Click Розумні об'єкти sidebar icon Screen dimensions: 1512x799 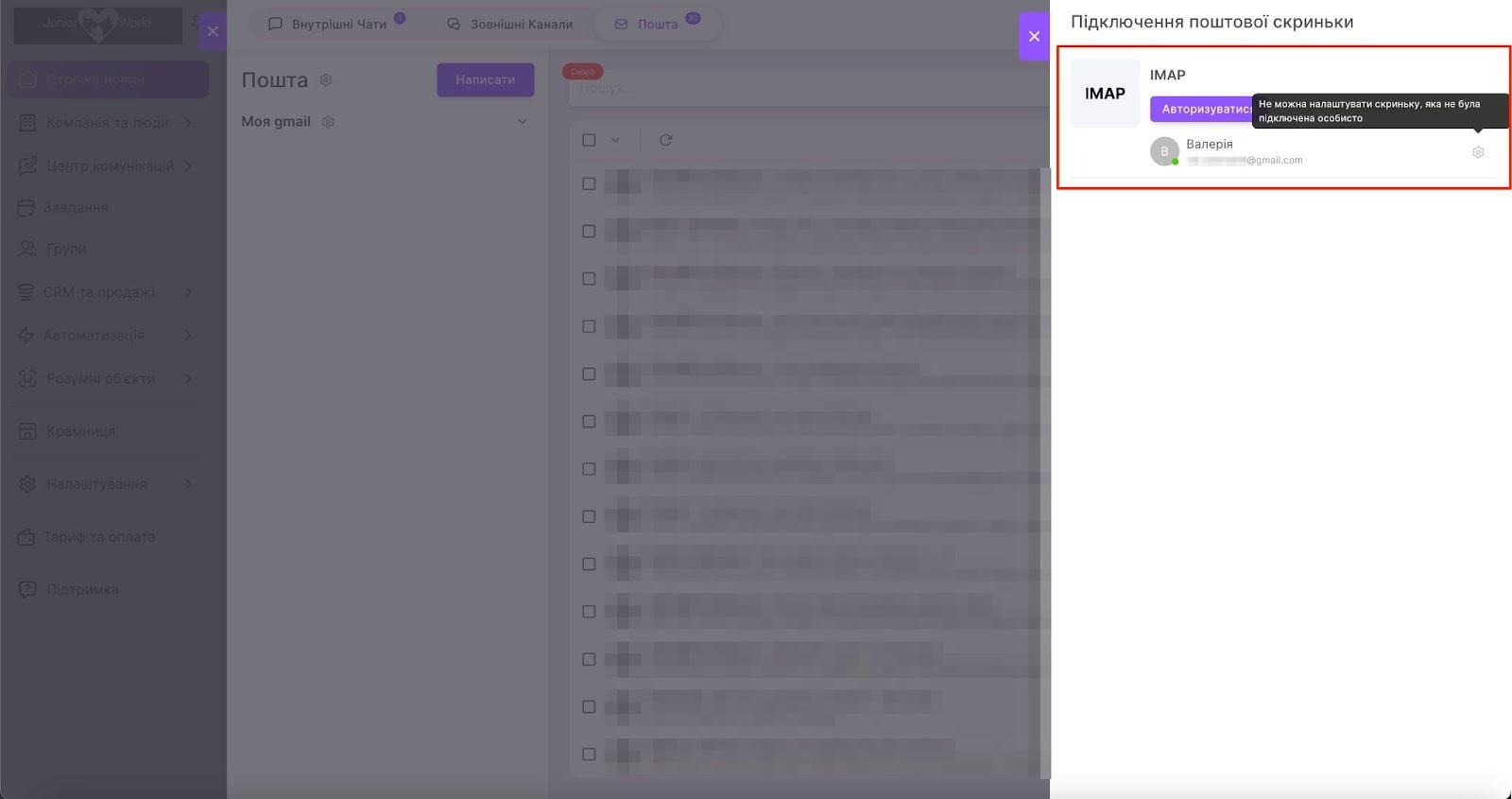click(27, 378)
